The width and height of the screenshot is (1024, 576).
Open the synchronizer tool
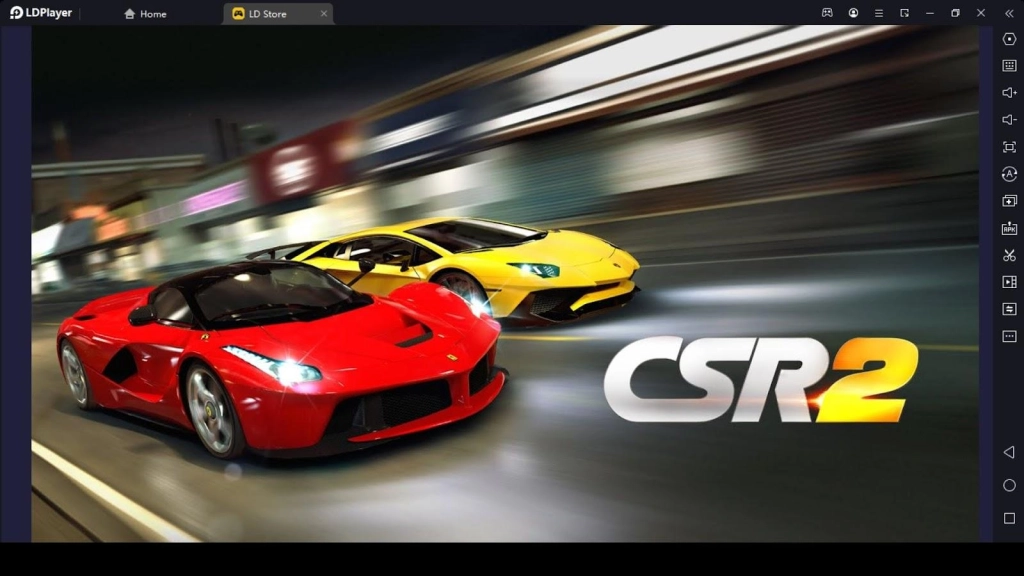pyautogui.click(x=1007, y=309)
